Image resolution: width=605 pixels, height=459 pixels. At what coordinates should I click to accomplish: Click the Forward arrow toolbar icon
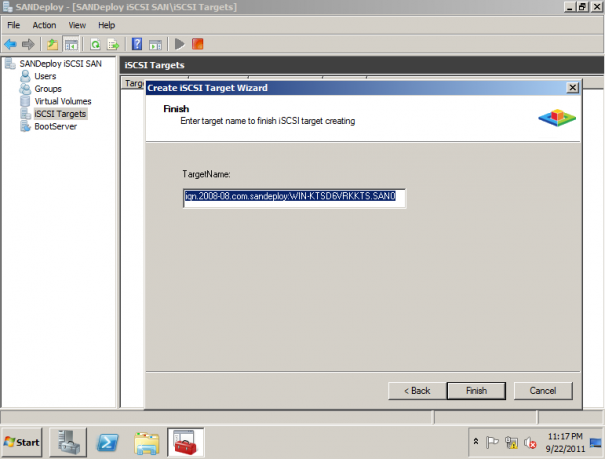pyautogui.click(x=28, y=44)
